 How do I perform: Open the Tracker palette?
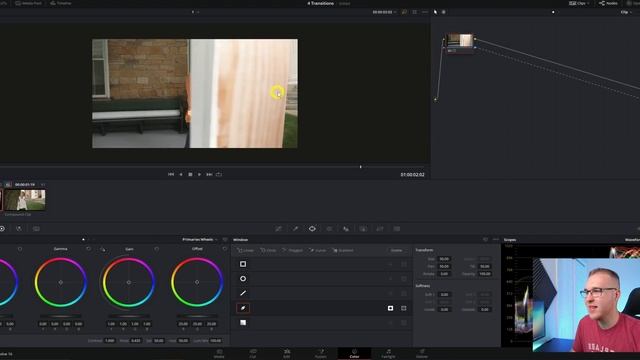point(329,229)
